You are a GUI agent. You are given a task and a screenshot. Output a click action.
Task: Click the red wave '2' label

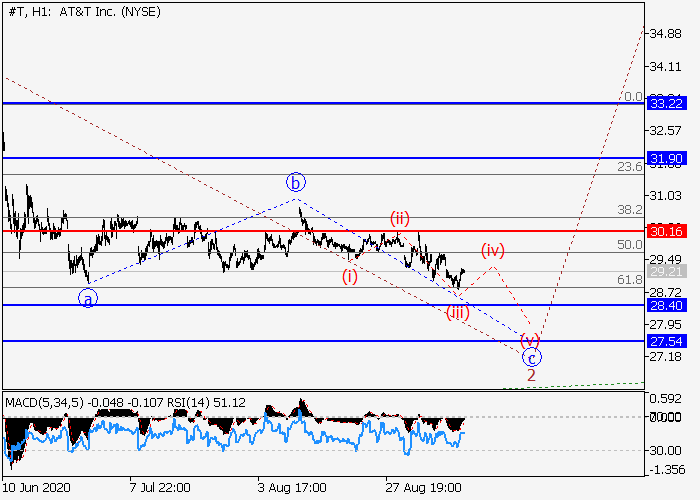[x=532, y=375]
